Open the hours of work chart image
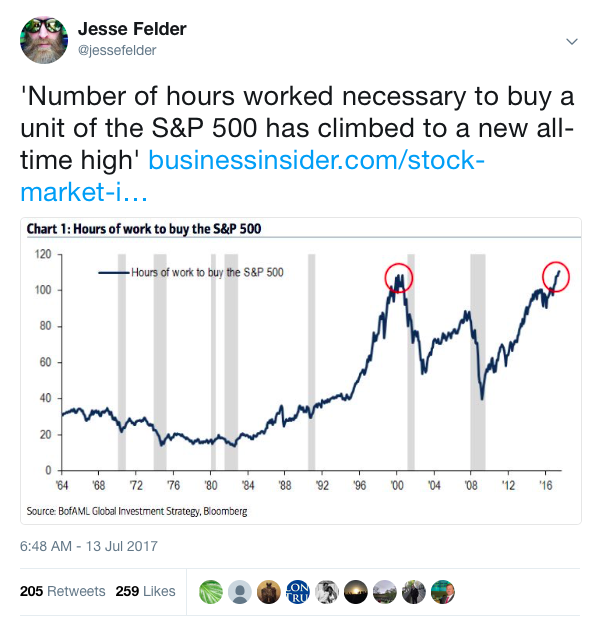 click(300, 371)
